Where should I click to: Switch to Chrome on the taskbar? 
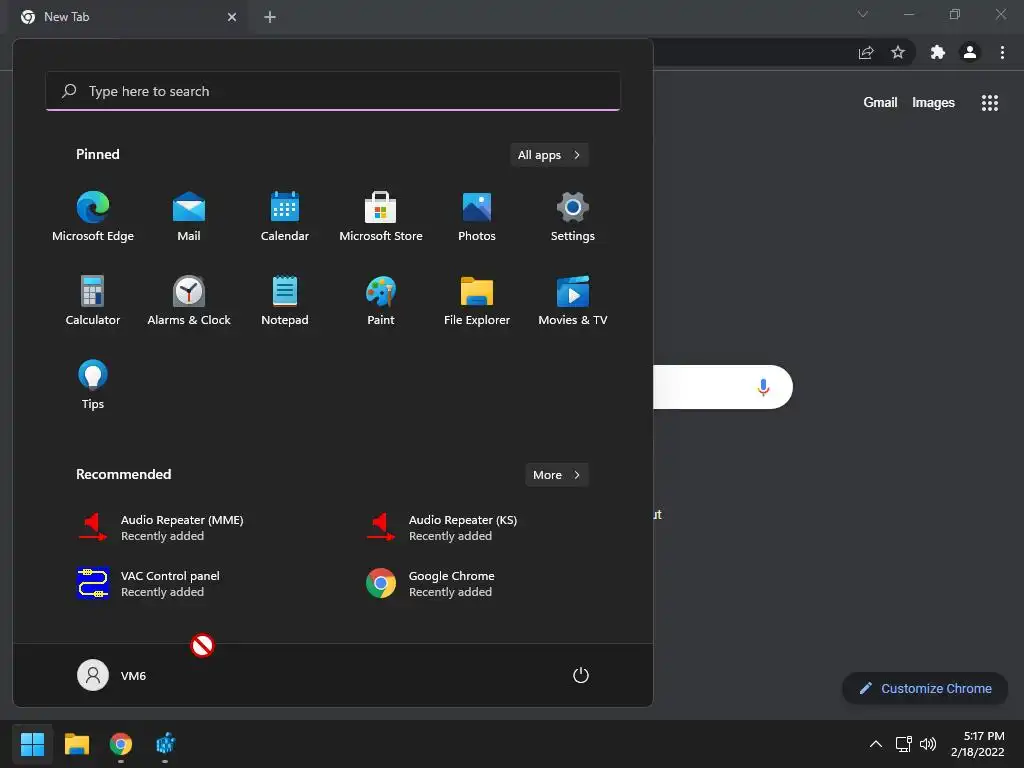coord(121,744)
